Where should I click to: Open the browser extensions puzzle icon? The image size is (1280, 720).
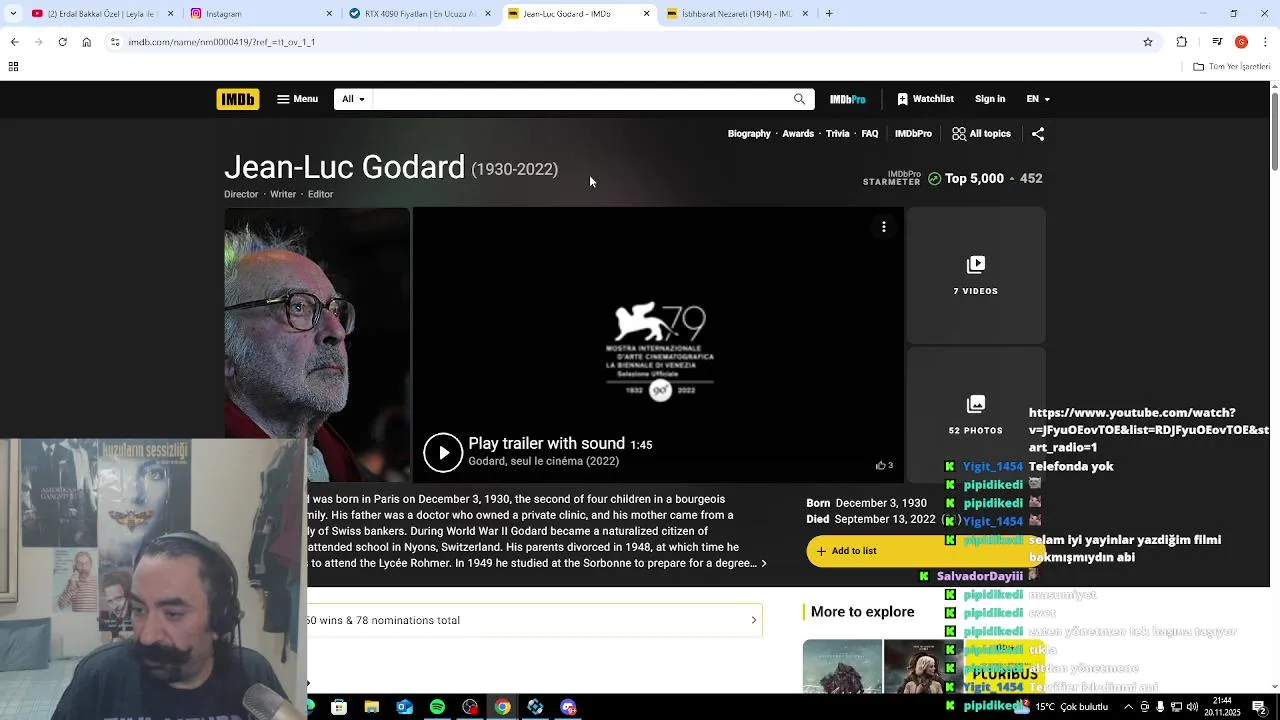click(x=1182, y=42)
